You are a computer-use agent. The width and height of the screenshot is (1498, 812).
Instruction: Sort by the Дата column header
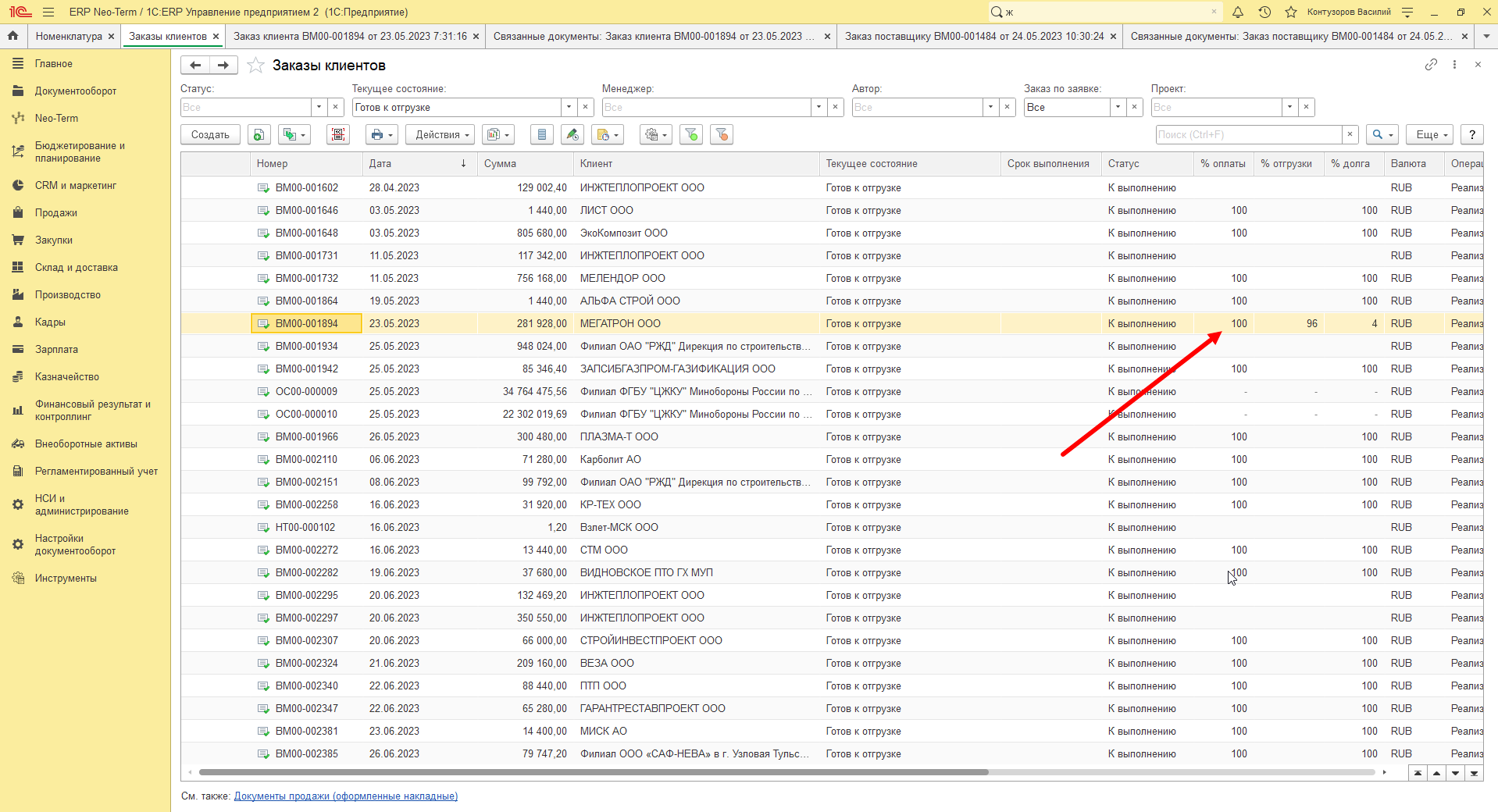(x=419, y=163)
